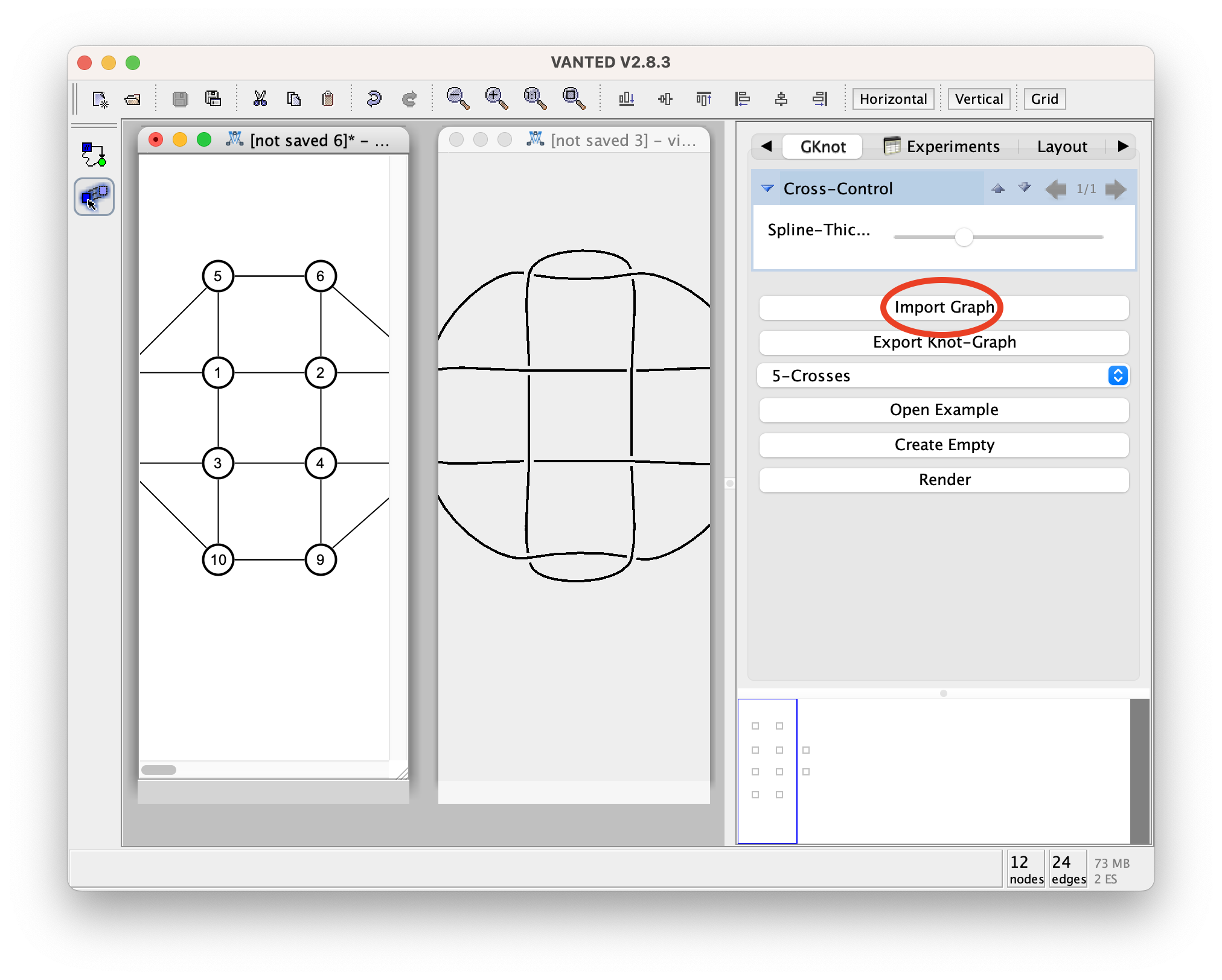1222x980 pixels.
Task: Collapse the Cross-Control section triangle
Action: [767, 188]
